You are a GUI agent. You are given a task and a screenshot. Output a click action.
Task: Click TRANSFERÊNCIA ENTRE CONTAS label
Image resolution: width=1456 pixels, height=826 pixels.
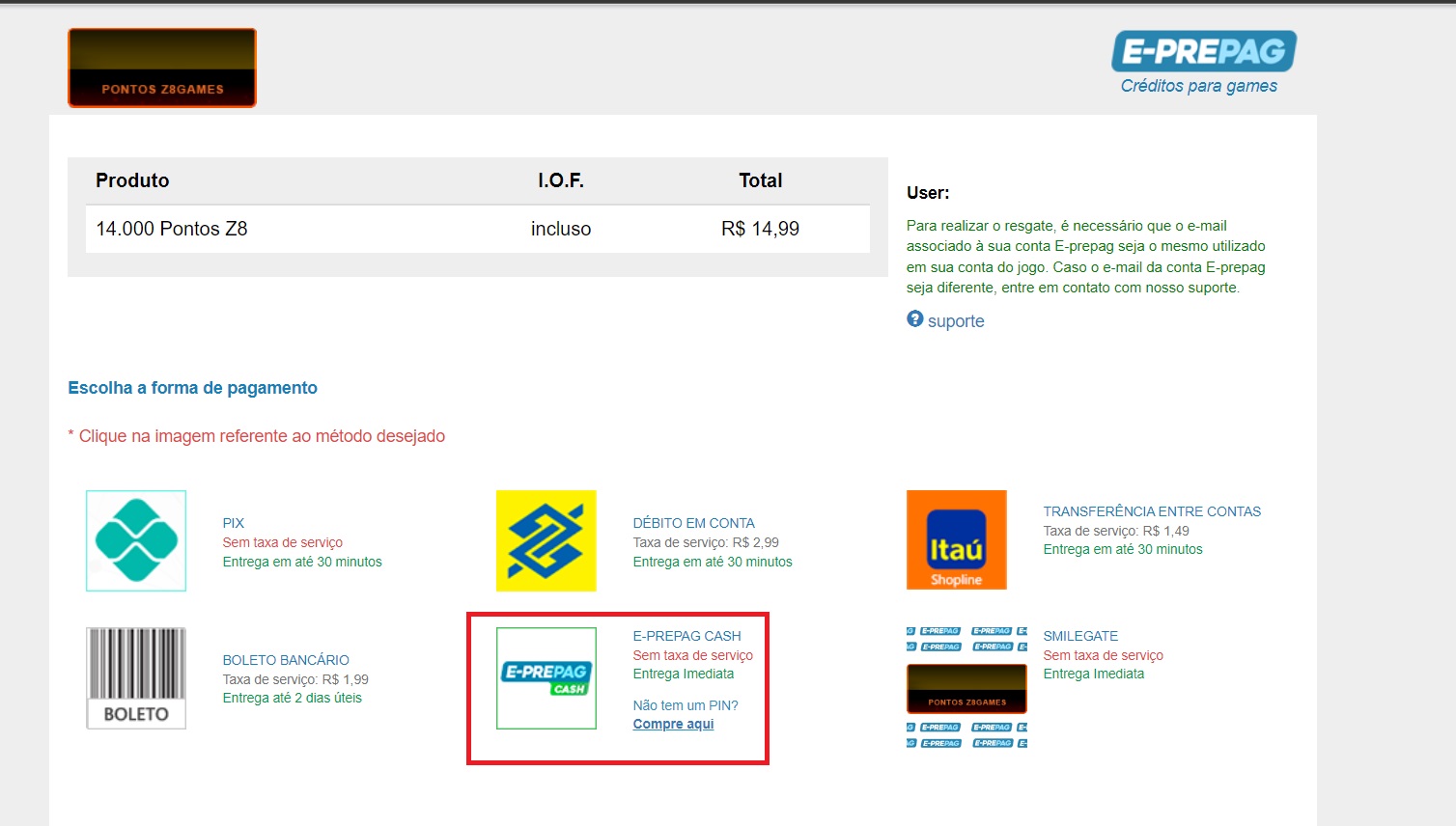pyautogui.click(x=1152, y=511)
